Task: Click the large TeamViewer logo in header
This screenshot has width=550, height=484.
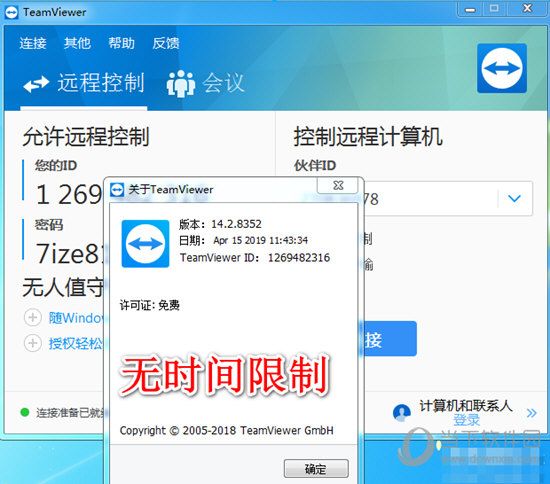Action: (502, 68)
